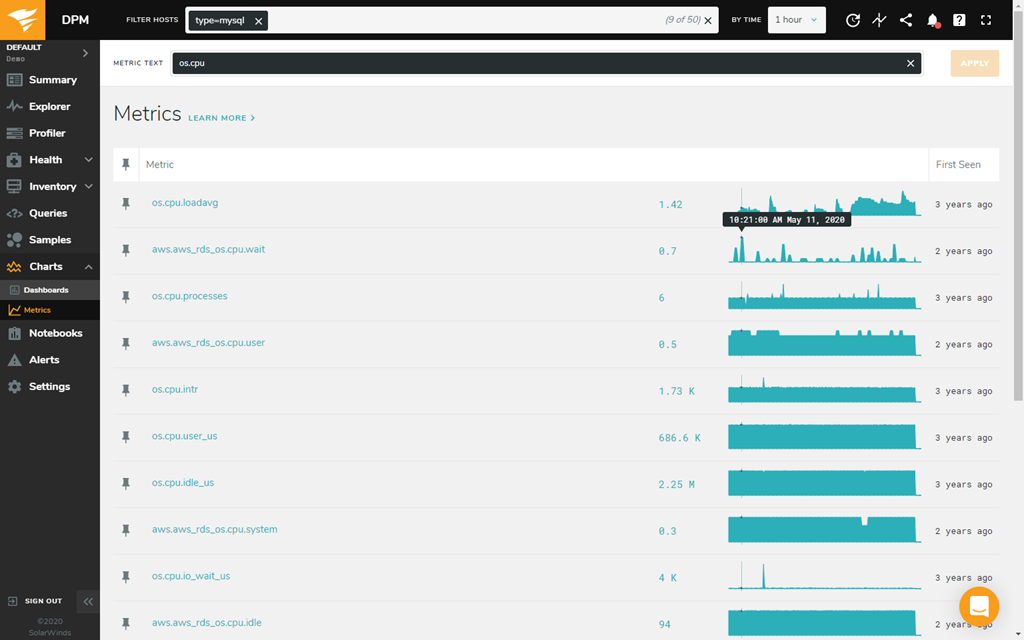Go to the Profiler page
Image resolution: width=1024 pixels, height=640 pixels.
pyautogui.click(x=47, y=133)
